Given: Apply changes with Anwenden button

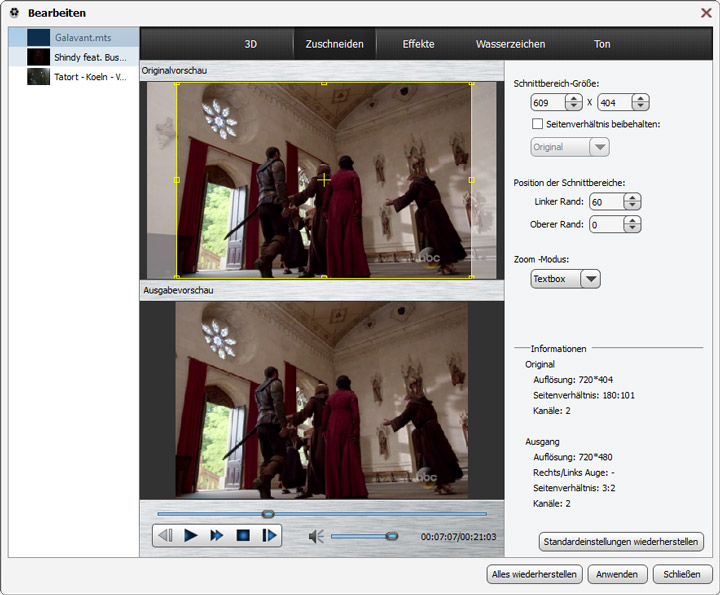Looking at the screenshot, I should coord(617,574).
